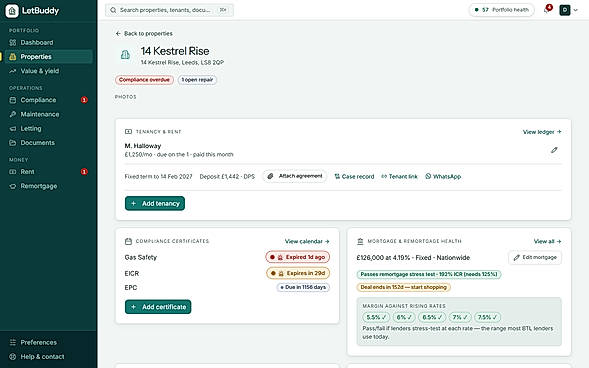
Task: Edit M. Holloway tenancy pencil icon
Action: pyautogui.click(x=554, y=150)
